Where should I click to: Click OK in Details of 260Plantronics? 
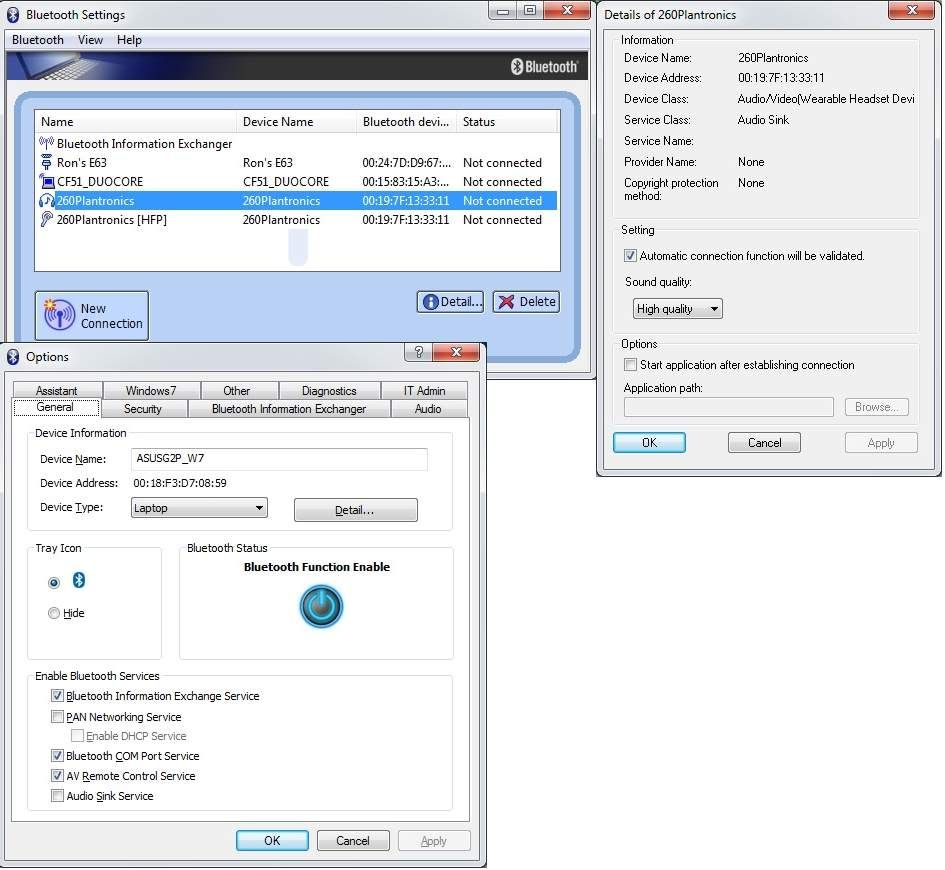click(649, 443)
